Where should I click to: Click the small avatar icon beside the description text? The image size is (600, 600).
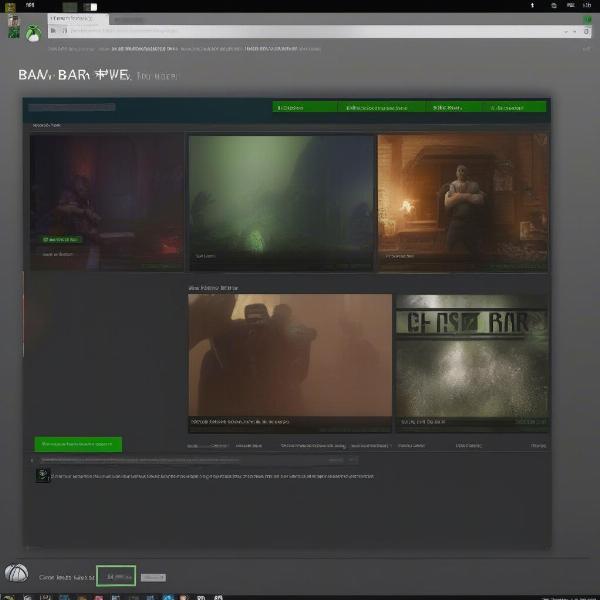(x=43, y=475)
